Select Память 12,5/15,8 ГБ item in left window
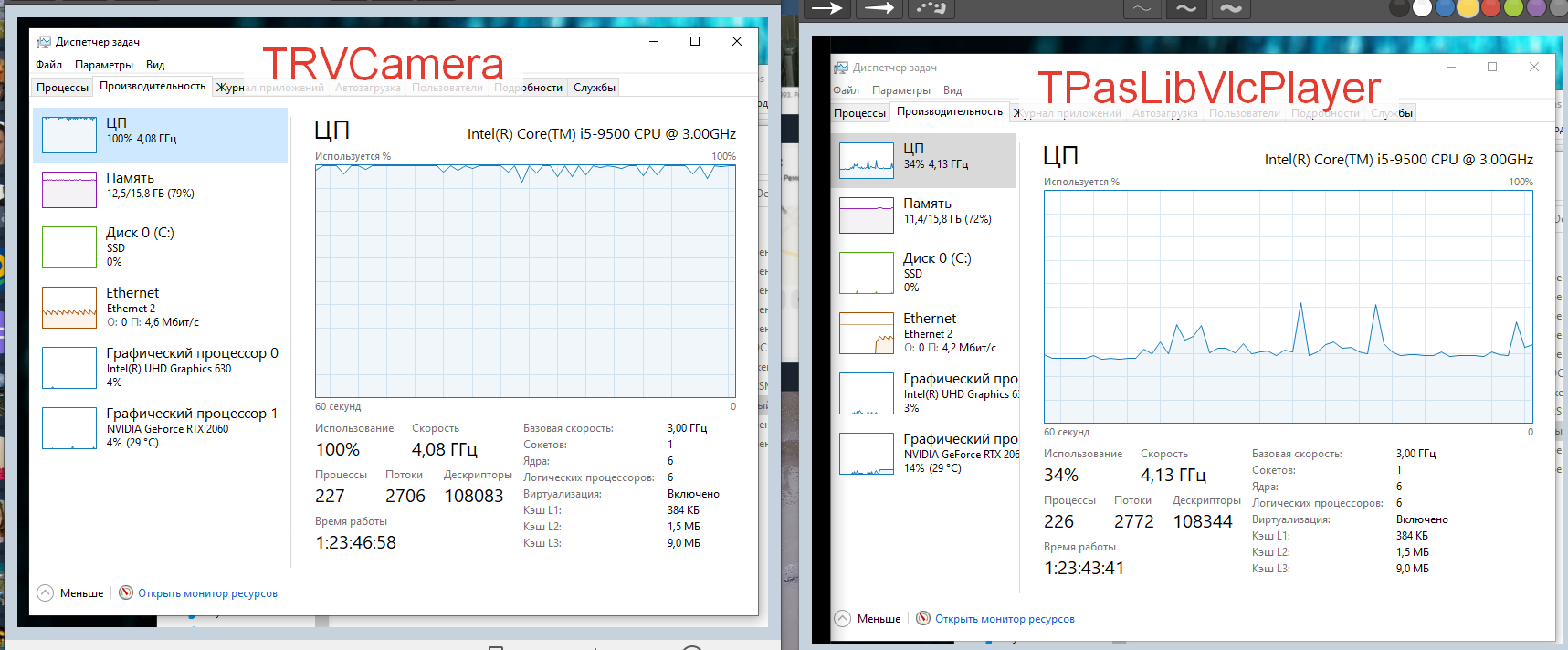The height and width of the screenshot is (650, 1568). click(x=161, y=190)
